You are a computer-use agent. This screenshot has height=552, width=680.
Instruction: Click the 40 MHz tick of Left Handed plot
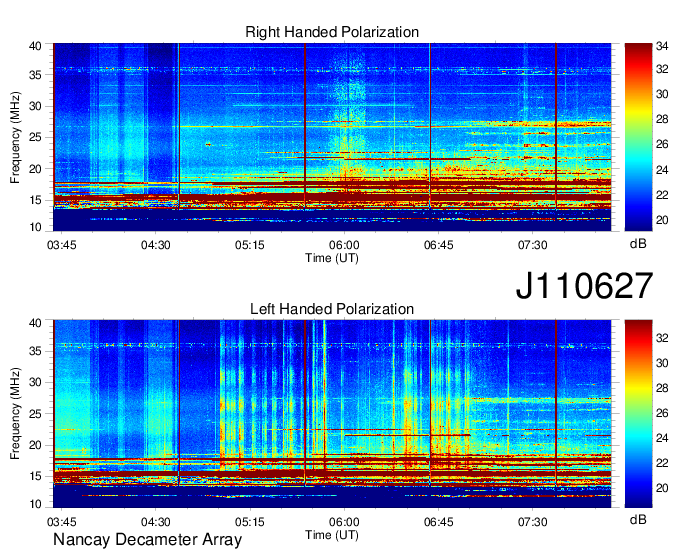click(x=35, y=322)
